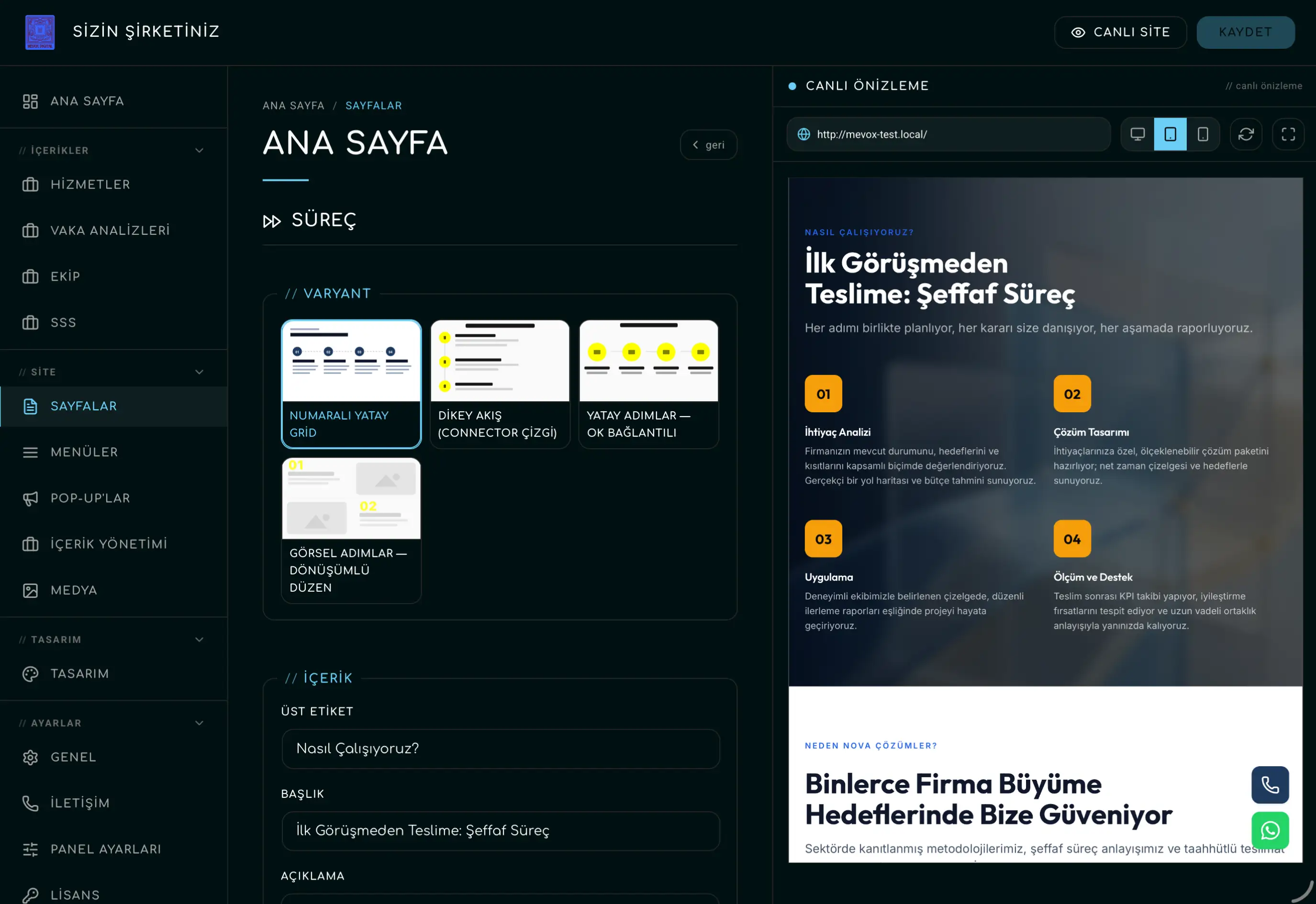Click the Tasarım palette icon
This screenshot has height=904, width=1316.
[x=30, y=674]
